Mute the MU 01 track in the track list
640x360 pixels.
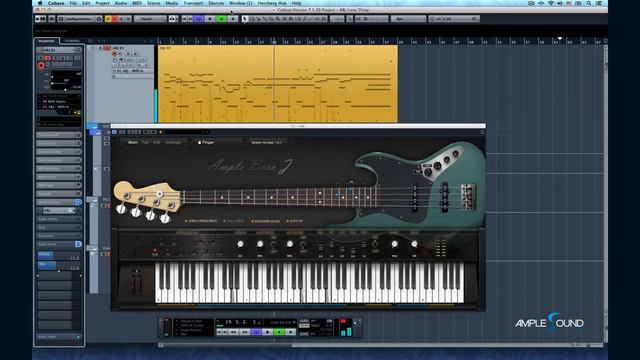coord(100,48)
